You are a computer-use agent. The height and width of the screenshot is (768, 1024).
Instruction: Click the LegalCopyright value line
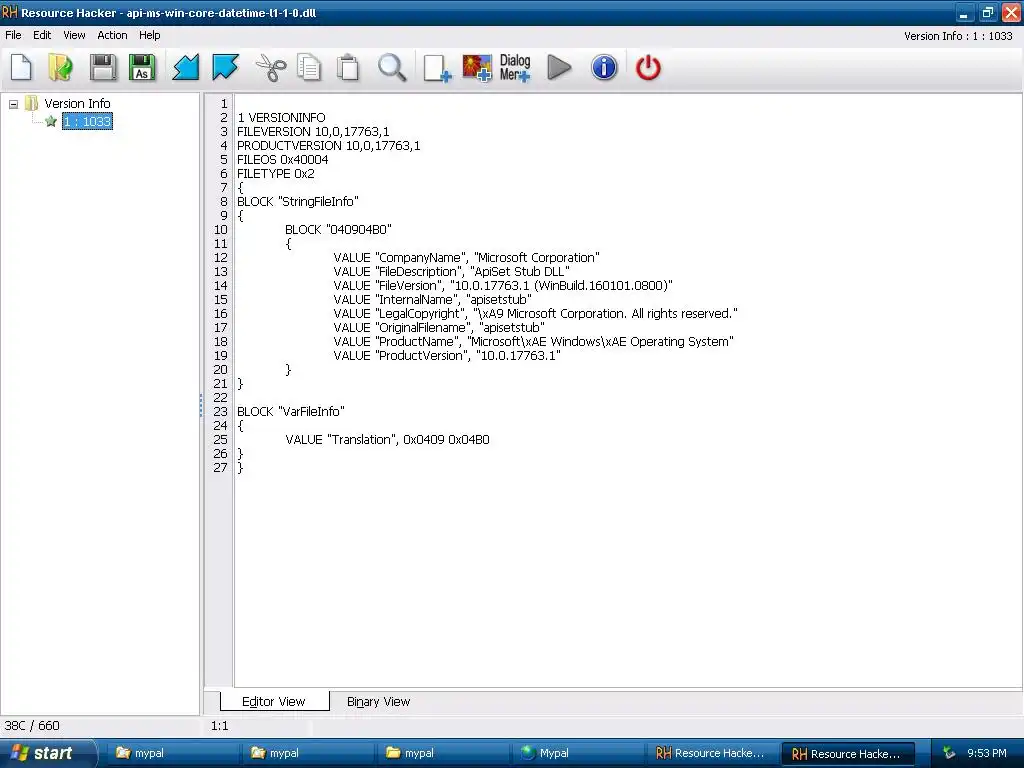pos(536,314)
